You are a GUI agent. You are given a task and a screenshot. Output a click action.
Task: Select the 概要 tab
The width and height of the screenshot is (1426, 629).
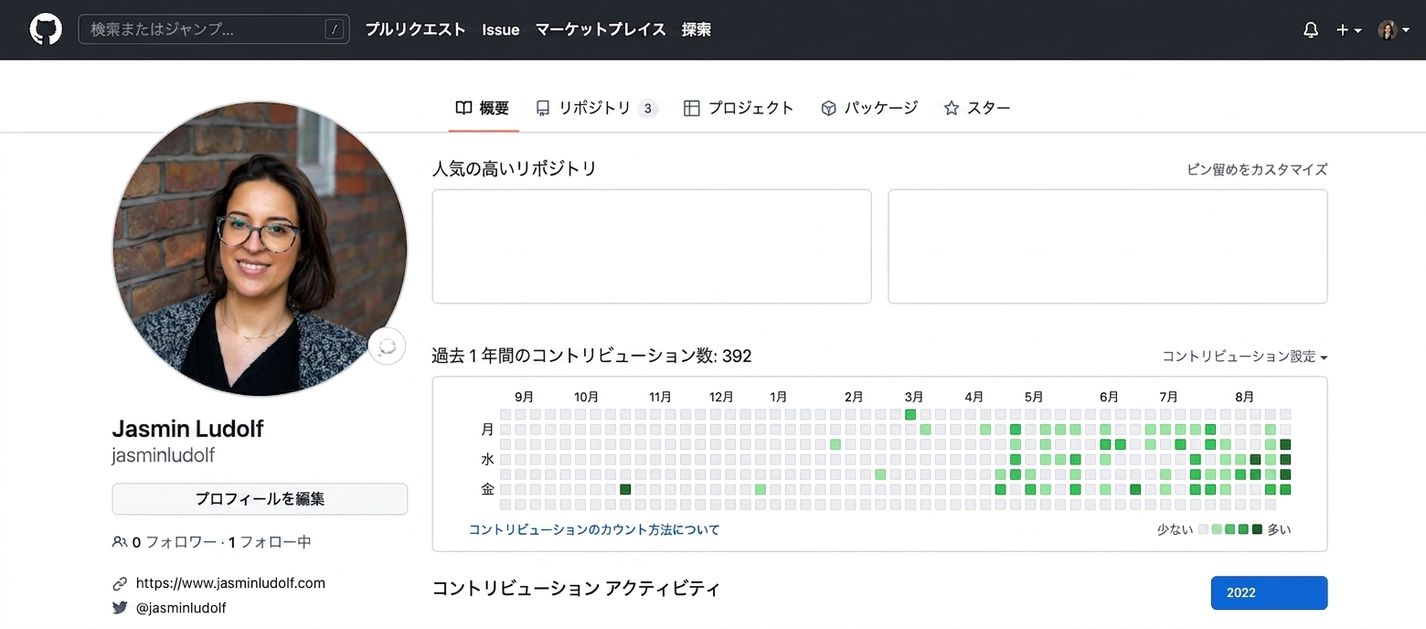tap(483, 108)
